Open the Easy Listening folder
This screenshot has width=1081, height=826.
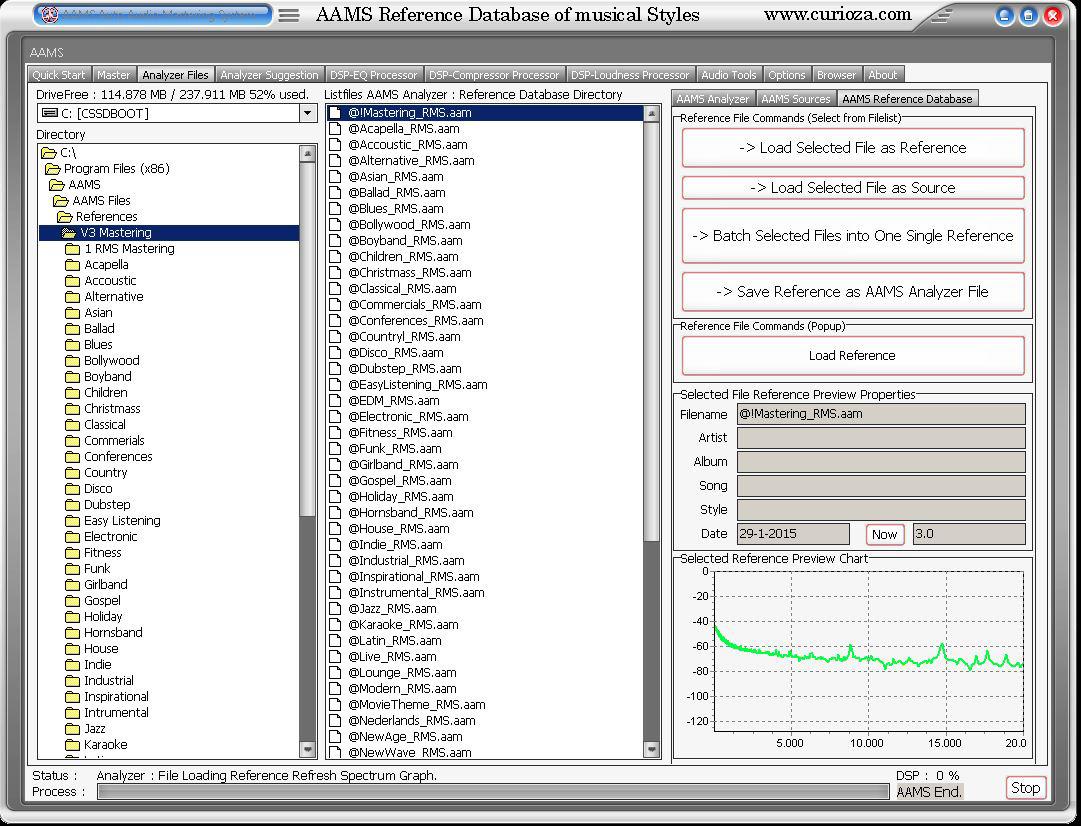coord(122,521)
